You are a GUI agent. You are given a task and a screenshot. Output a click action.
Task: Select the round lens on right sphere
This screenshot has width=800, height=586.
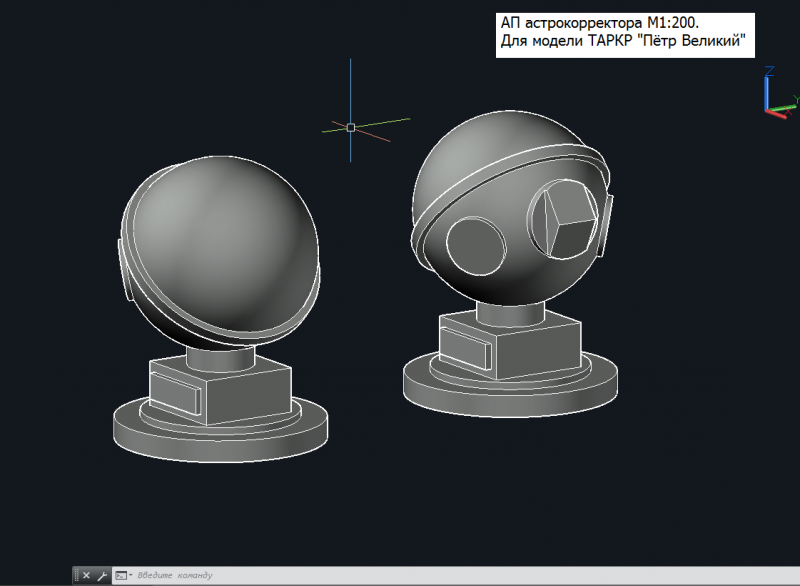[474, 243]
